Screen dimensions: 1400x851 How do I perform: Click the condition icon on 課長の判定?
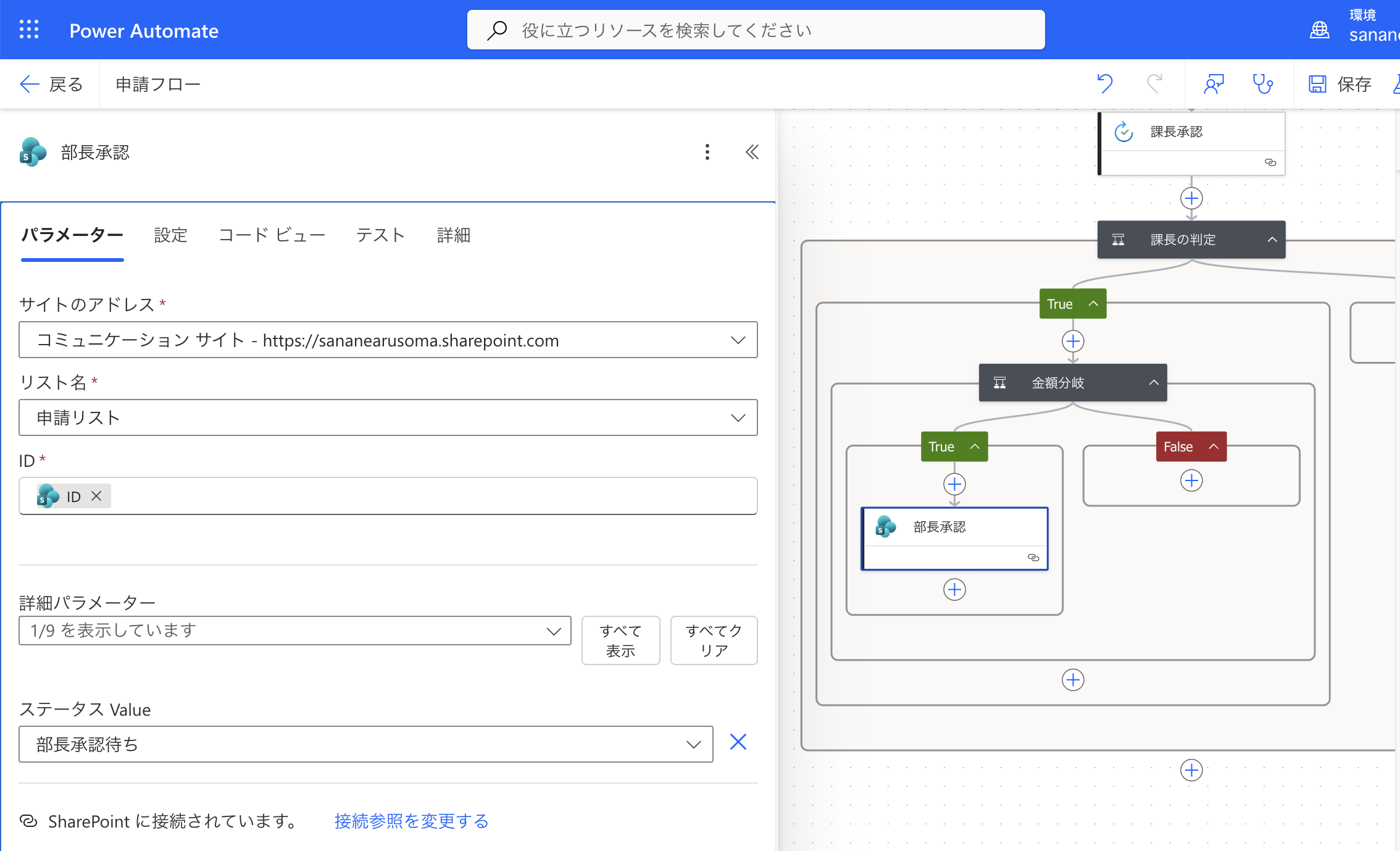(1118, 240)
